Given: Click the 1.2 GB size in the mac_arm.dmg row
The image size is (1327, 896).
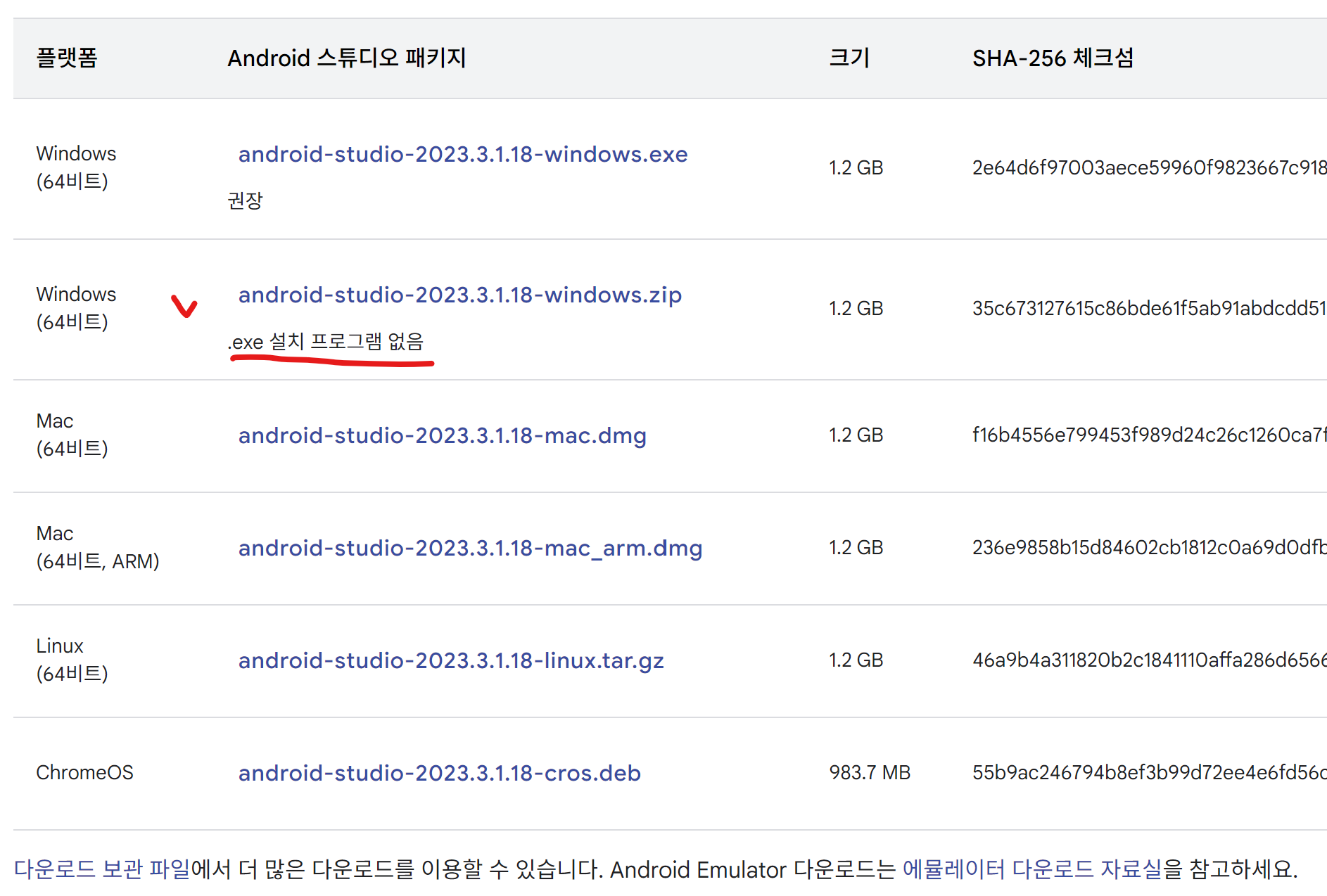Looking at the screenshot, I should 856,547.
